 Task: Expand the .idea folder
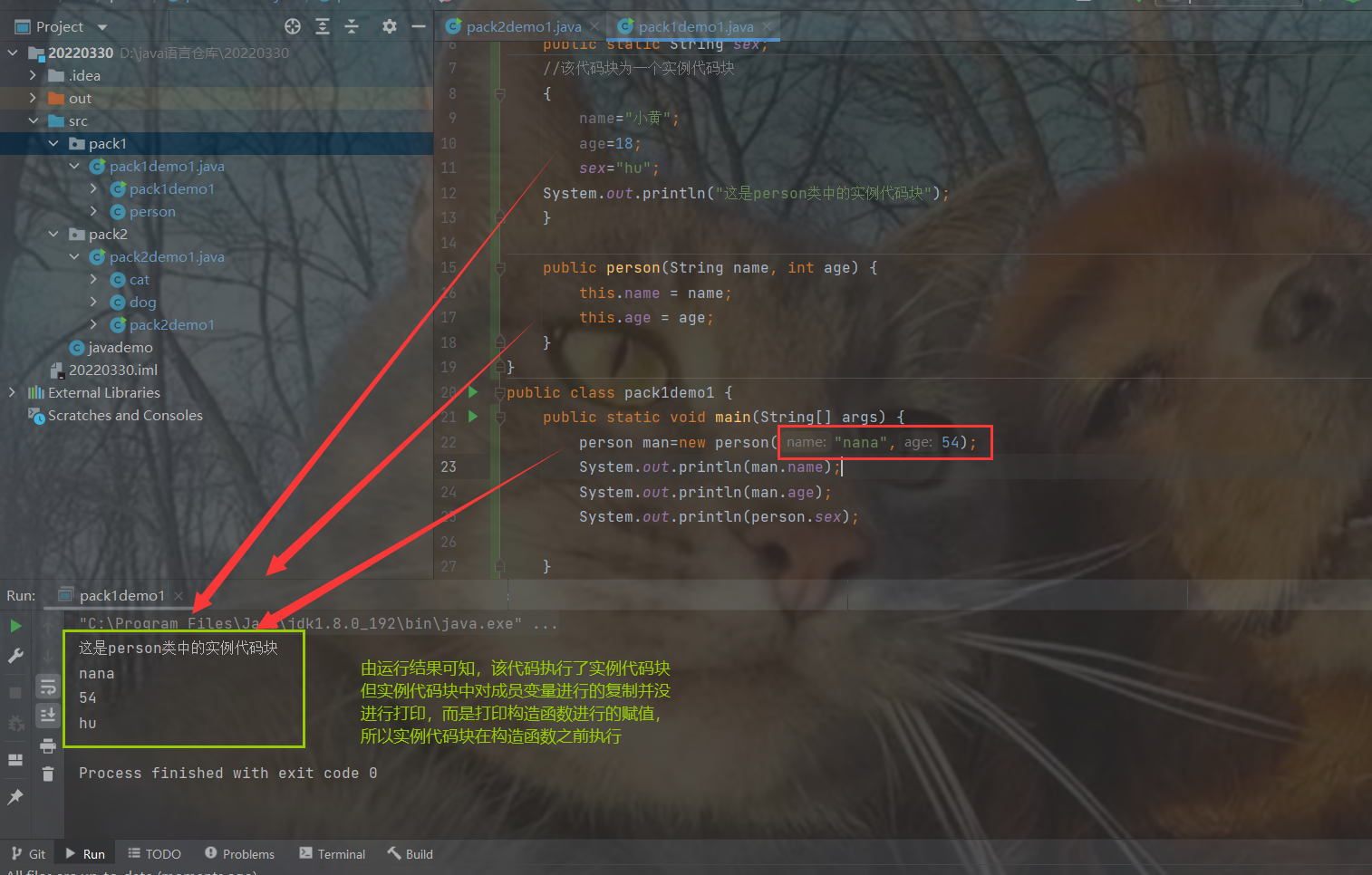(x=33, y=76)
